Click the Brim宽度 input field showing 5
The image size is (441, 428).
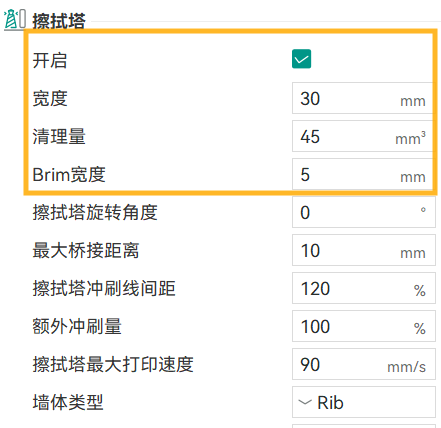coord(363,174)
